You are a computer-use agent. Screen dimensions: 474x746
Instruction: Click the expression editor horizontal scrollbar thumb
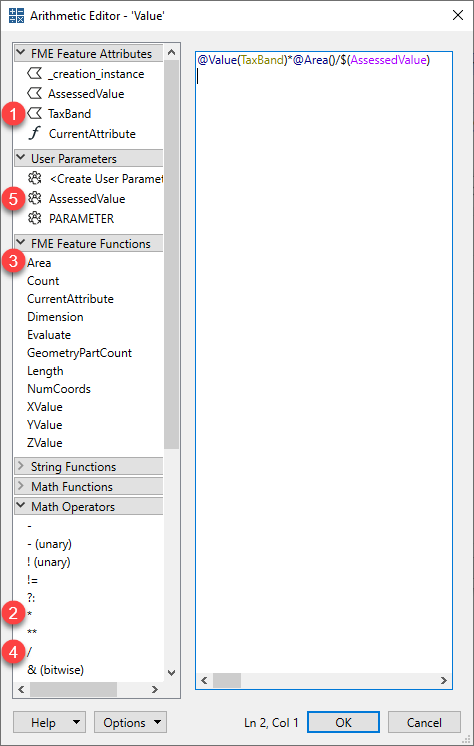pos(227,680)
